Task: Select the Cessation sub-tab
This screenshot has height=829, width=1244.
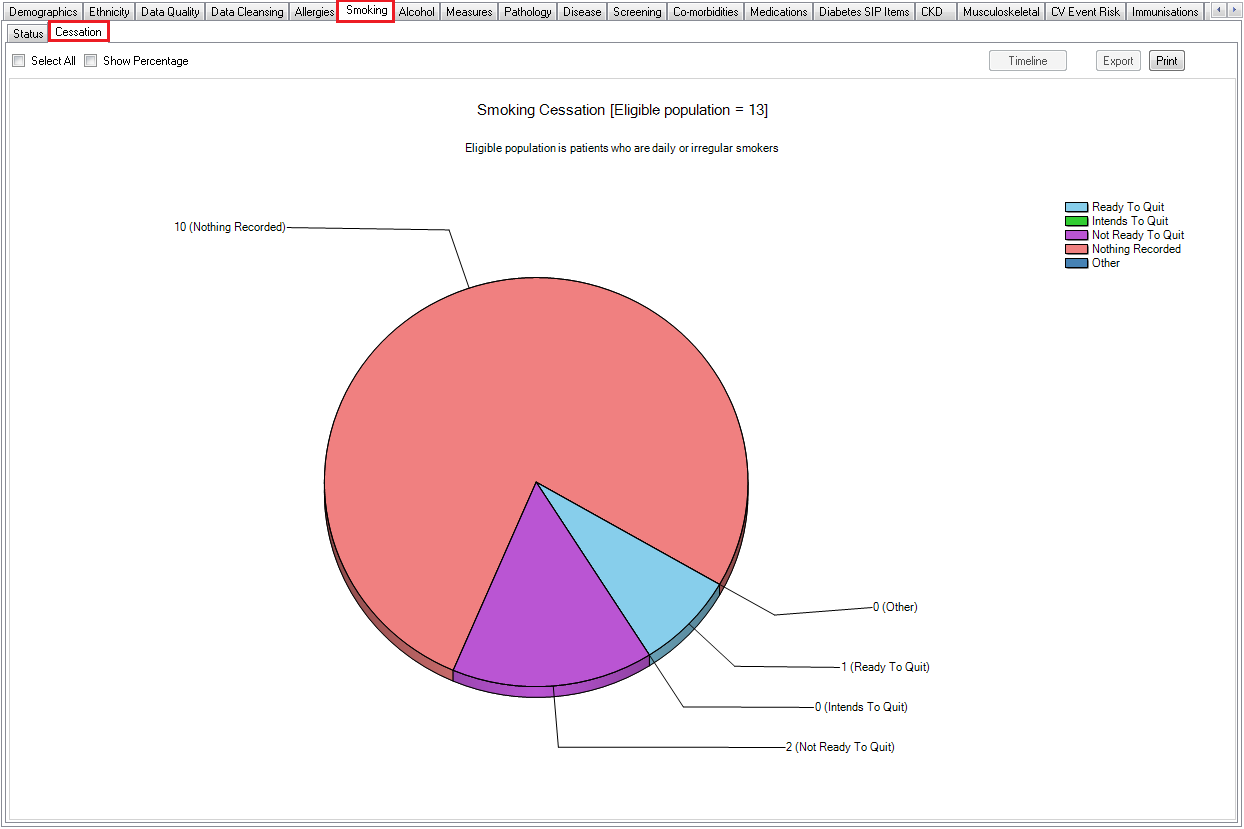Action: point(79,32)
